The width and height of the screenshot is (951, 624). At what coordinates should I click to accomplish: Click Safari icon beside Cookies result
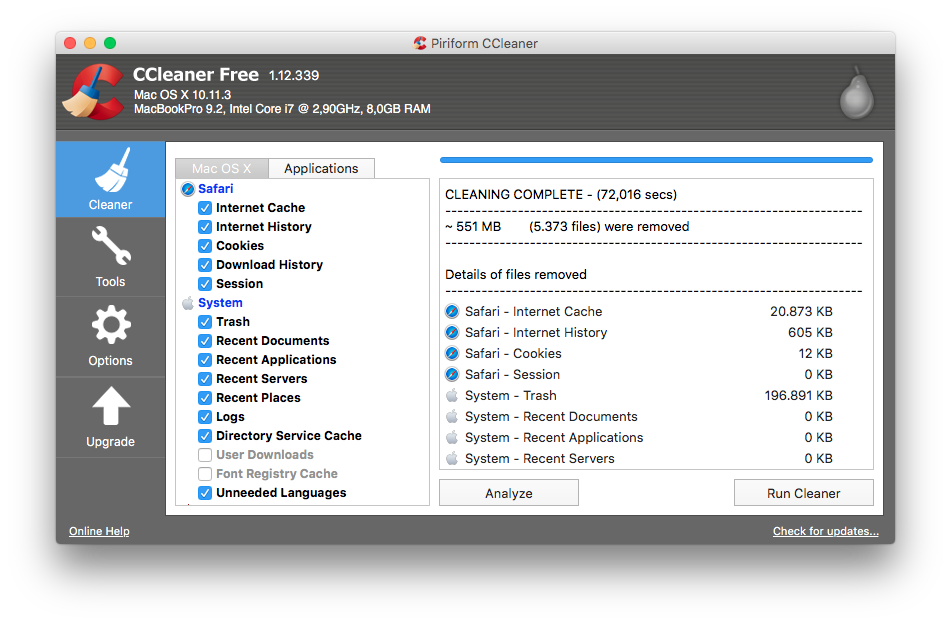[452, 354]
